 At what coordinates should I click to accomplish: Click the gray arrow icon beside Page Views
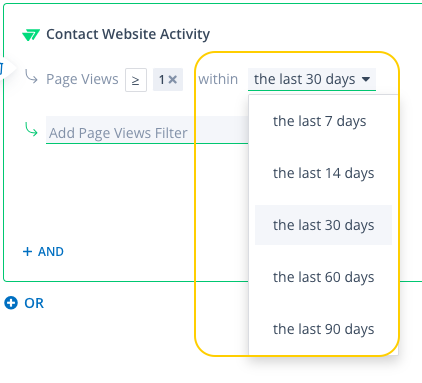pos(31,76)
